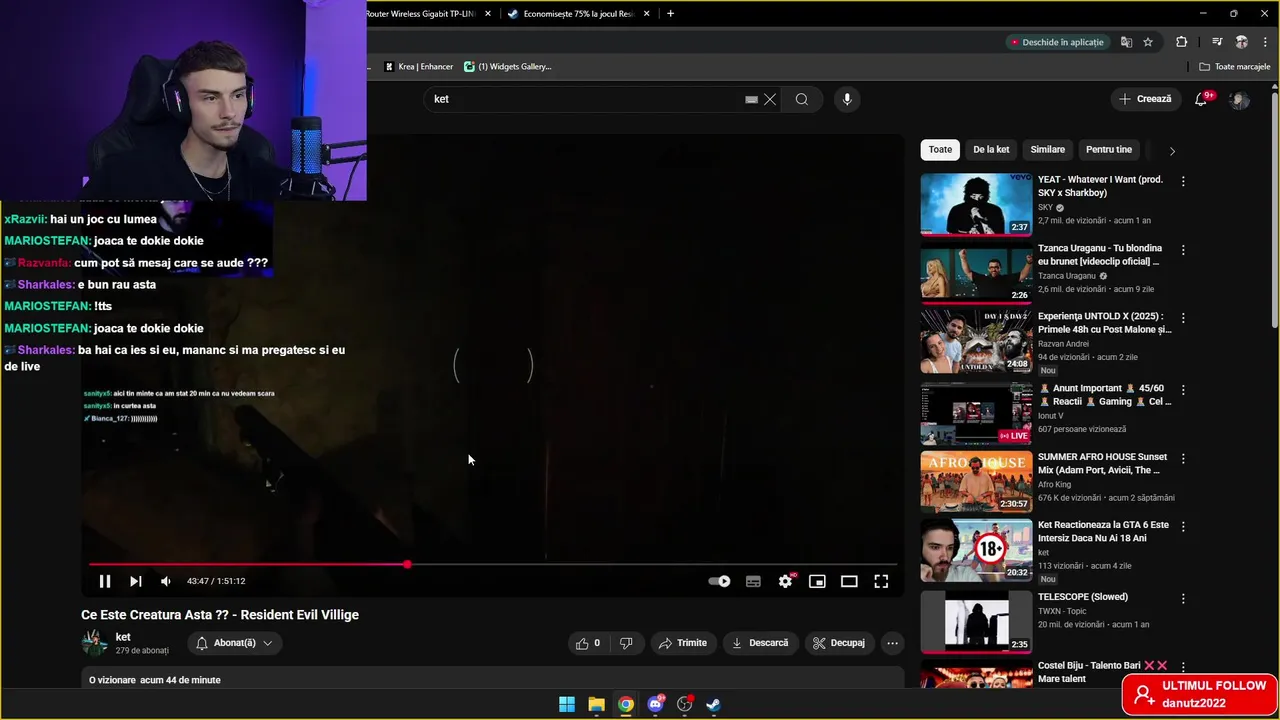Open the on-screen keyboard icon in search
The height and width of the screenshot is (720, 1280).
pyautogui.click(x=751, y=99)
